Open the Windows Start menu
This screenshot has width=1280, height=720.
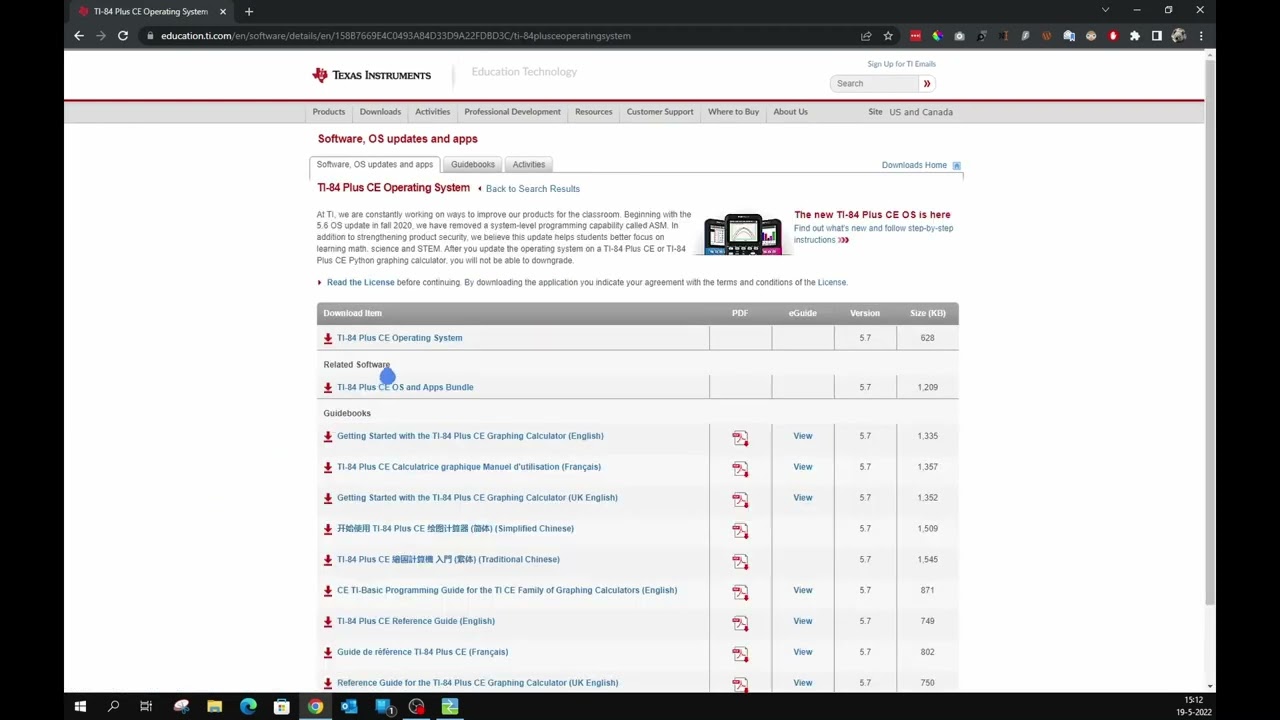(x=80, y=706)
